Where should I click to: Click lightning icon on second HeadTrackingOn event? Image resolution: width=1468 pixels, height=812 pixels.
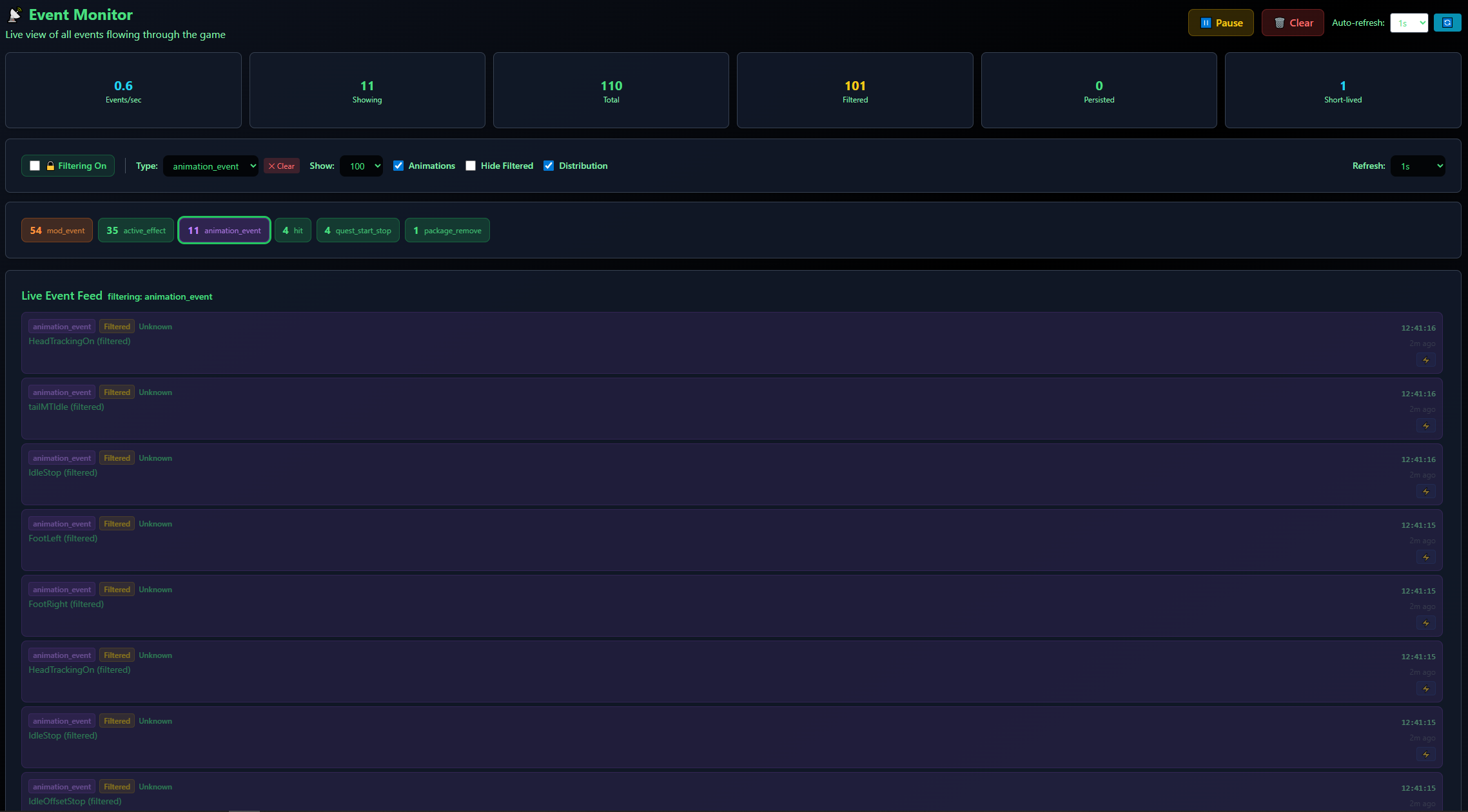point(1425,689)
